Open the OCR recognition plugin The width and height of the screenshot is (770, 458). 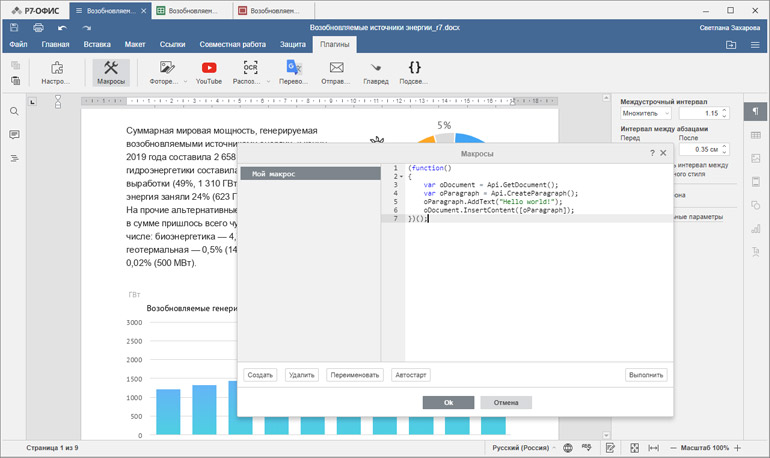(251, 72)
